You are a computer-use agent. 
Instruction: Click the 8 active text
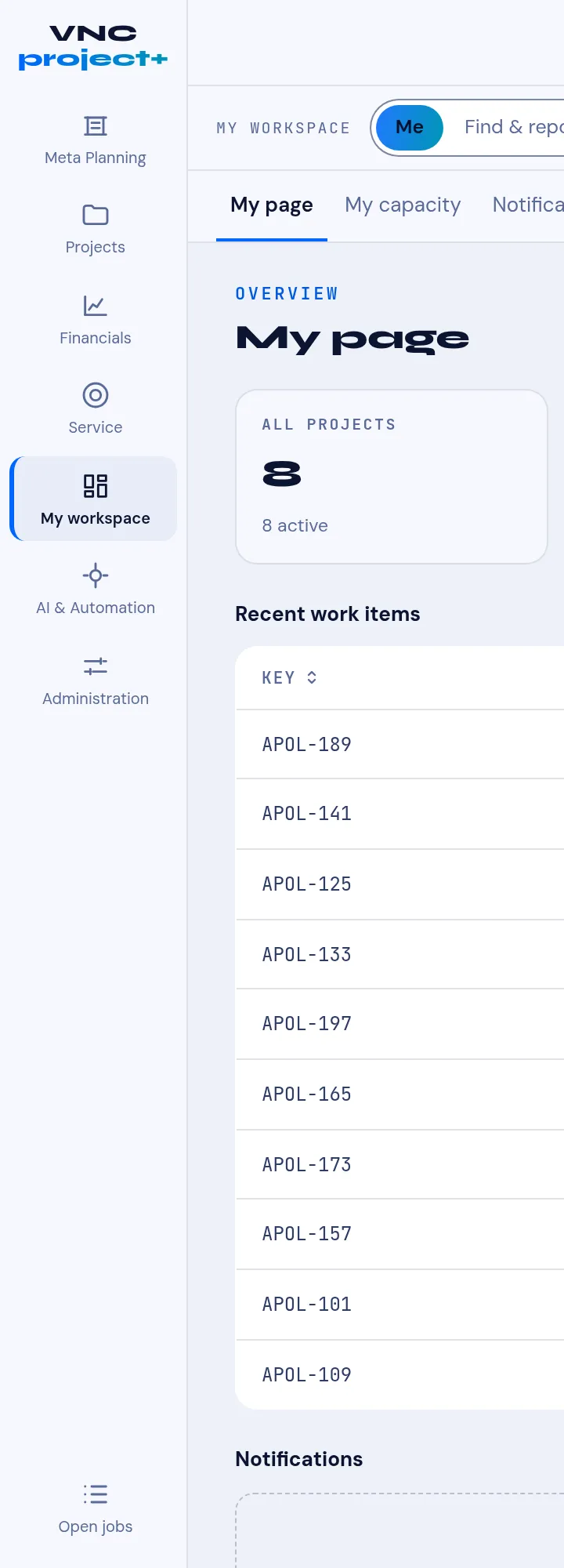[295, 525]
